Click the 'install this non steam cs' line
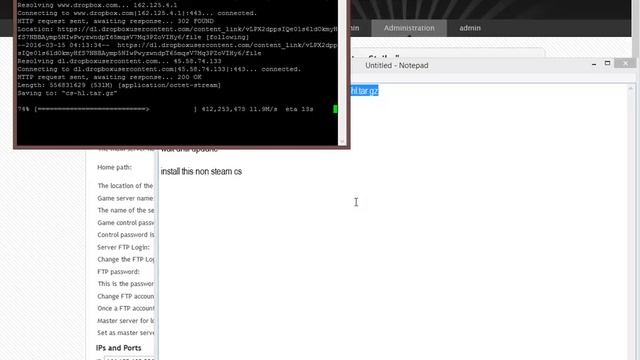Viewport: 640px width, 360px height. point(201,171)
